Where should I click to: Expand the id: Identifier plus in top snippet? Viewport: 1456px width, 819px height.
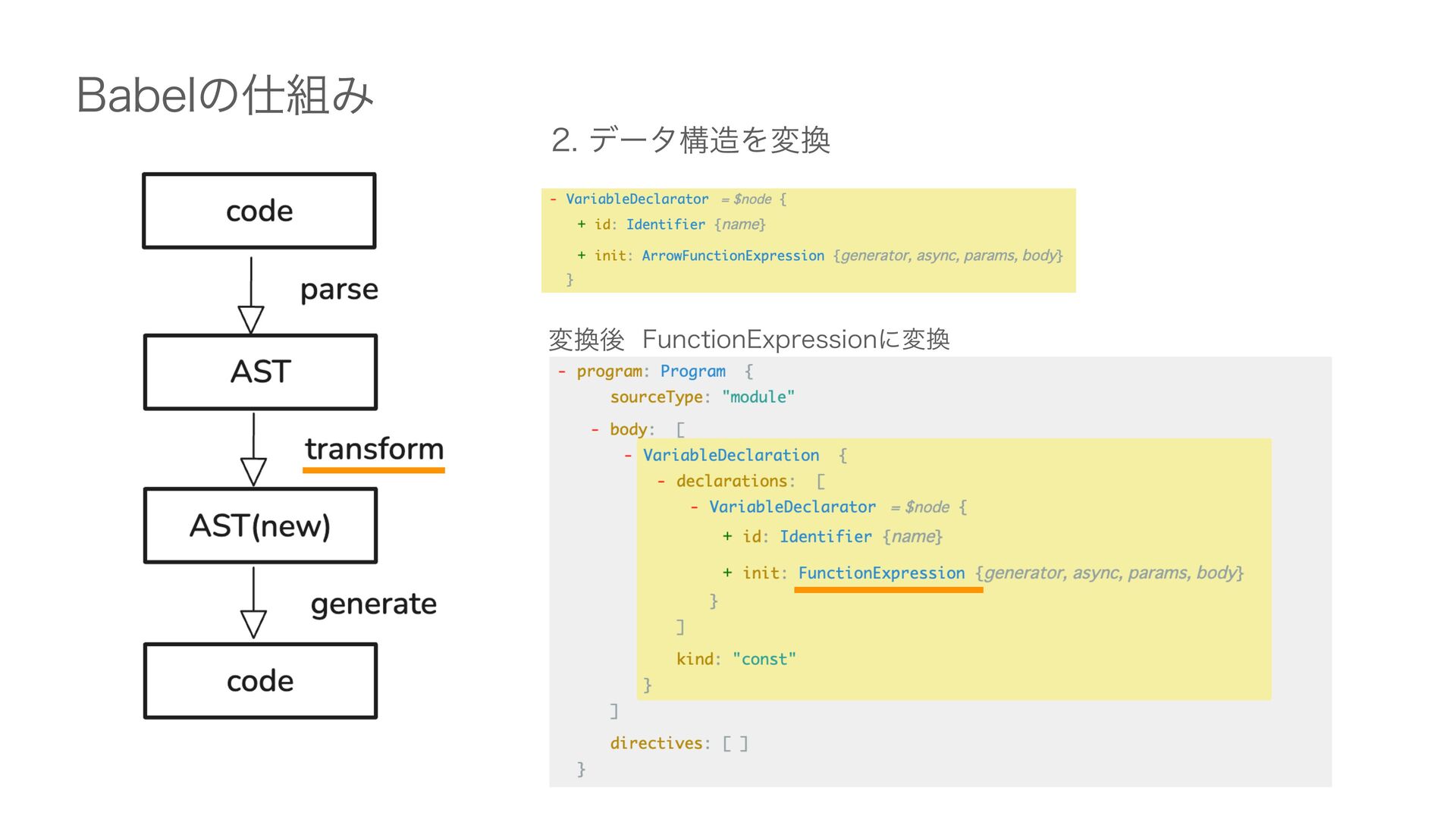click(x=582, y=224)
